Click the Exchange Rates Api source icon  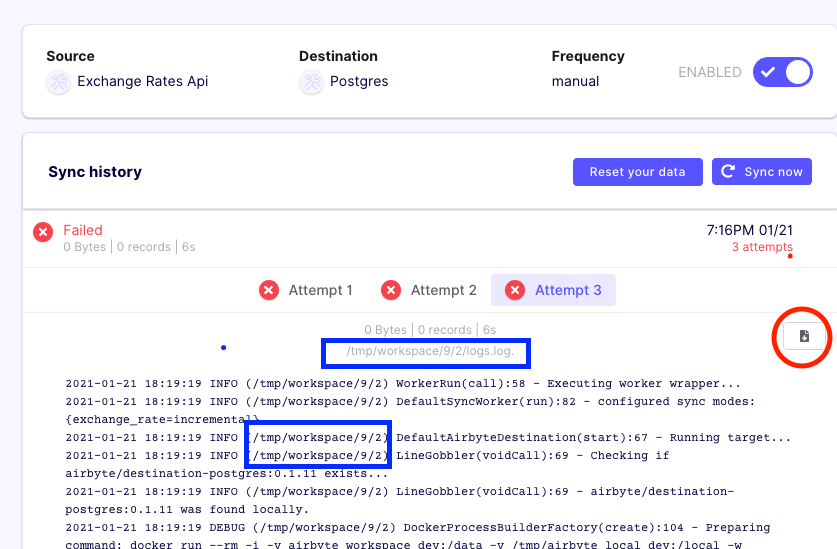coord(58,82)
